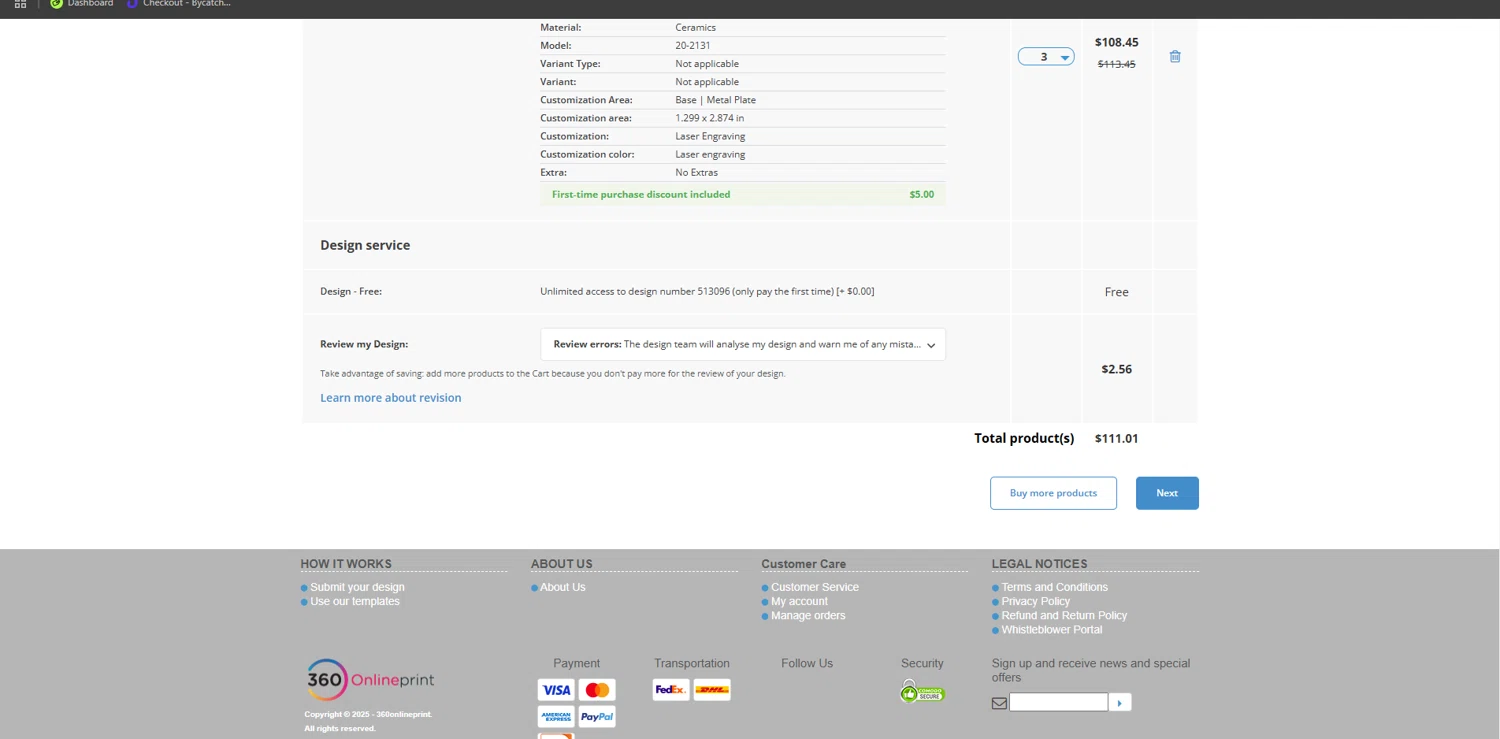This screenshot has width=1500, height=739.
Task: Switch to the Checkout browser tab
Action: (x=178, y=4)
